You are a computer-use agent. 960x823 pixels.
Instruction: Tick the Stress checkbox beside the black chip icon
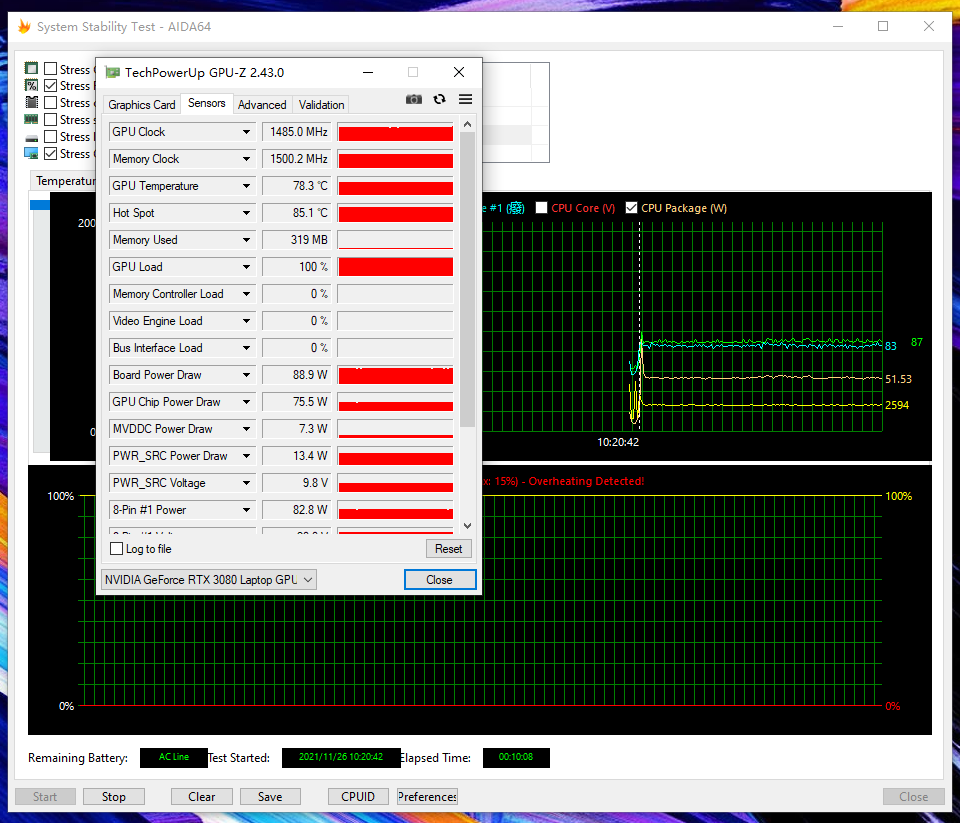[51, 102]
